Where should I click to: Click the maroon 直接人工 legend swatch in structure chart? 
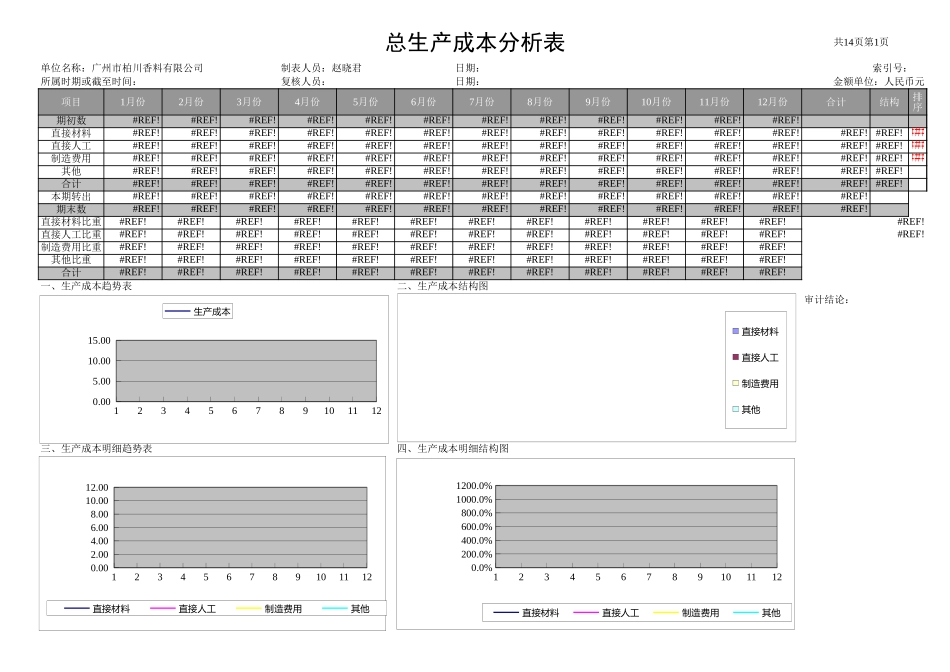point(737,359)
